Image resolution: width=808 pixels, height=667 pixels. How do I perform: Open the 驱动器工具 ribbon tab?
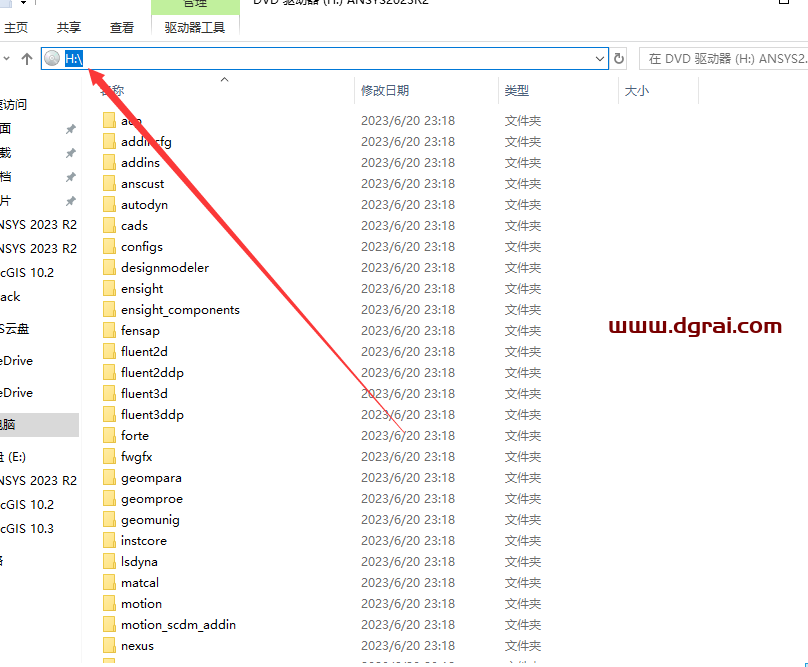195,27
